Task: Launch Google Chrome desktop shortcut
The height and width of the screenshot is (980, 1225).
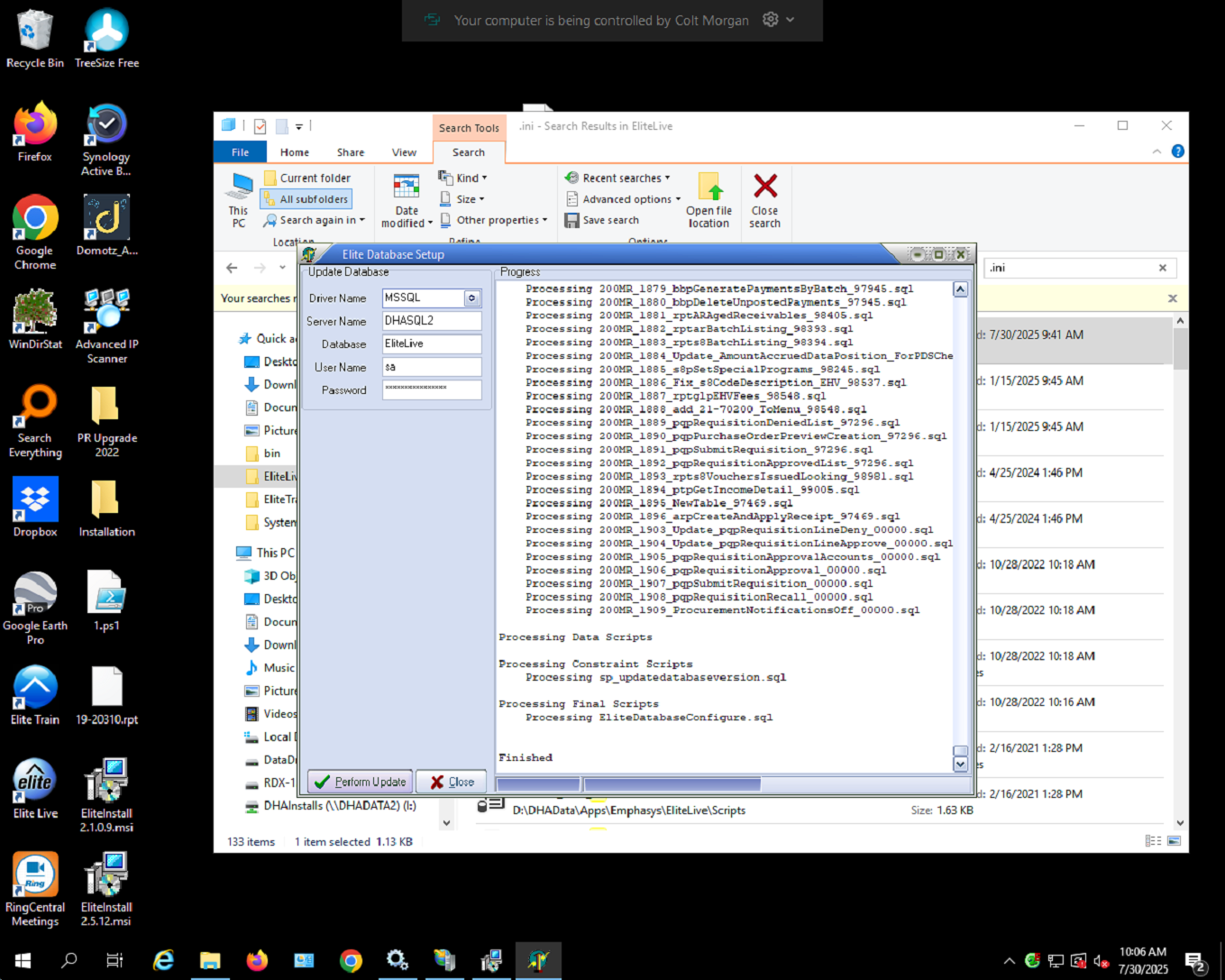Action: coord(35,233)
